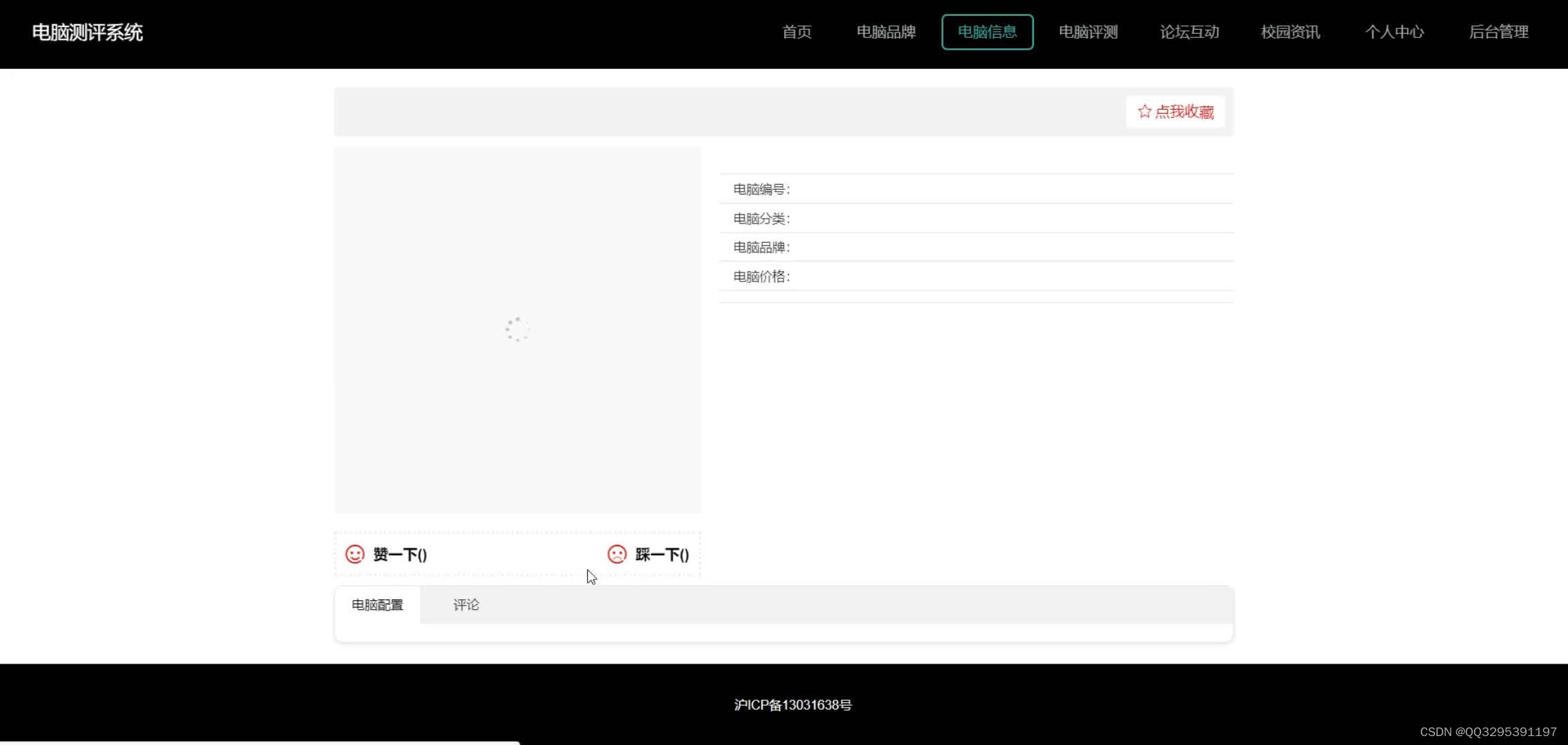1568x745 pixels.
Task: Open 后台管理 in the top bar
Action: 1499,32
